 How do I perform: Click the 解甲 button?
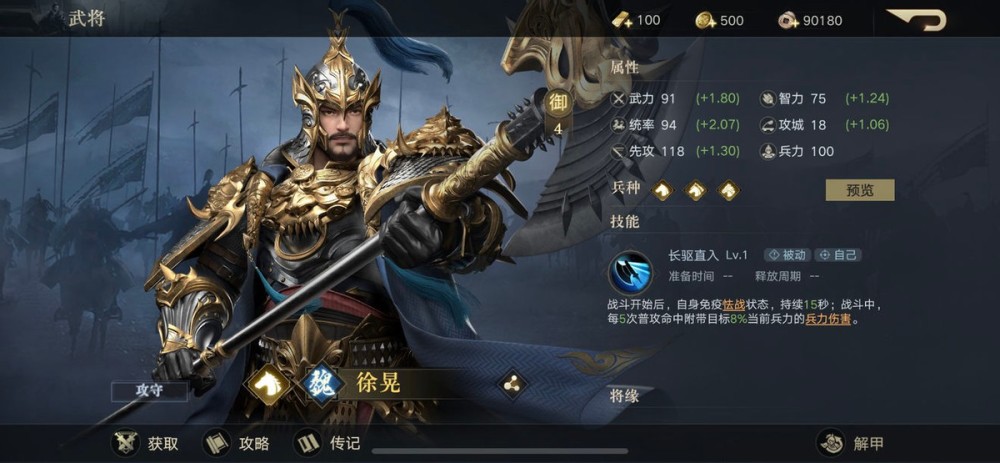tap(851, 443)
